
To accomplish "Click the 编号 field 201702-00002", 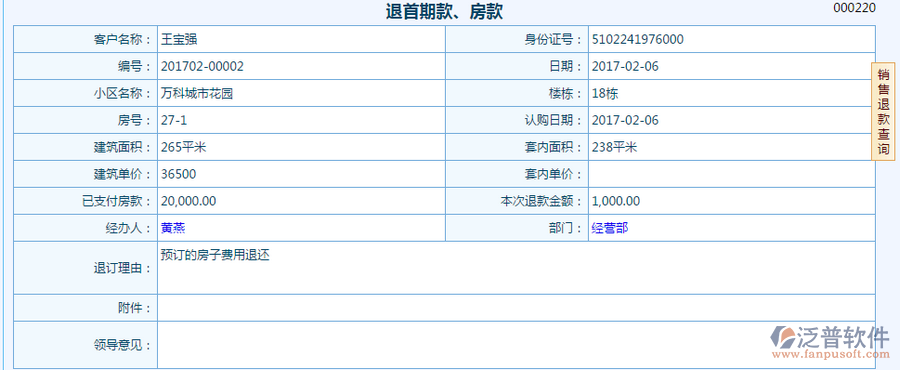I will coord(301,66).
